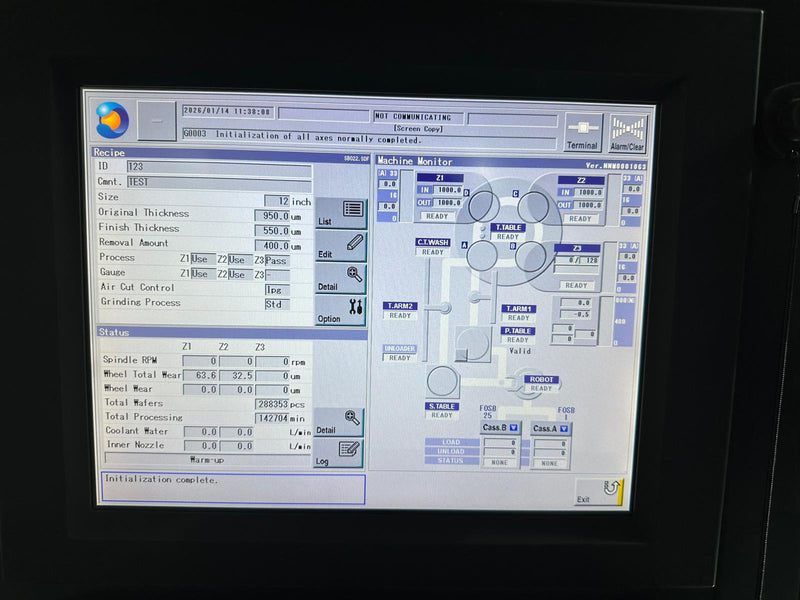The width and height of the screenshot is (800, 600).
Task: Open the Log button
Action: click(338, 453)
